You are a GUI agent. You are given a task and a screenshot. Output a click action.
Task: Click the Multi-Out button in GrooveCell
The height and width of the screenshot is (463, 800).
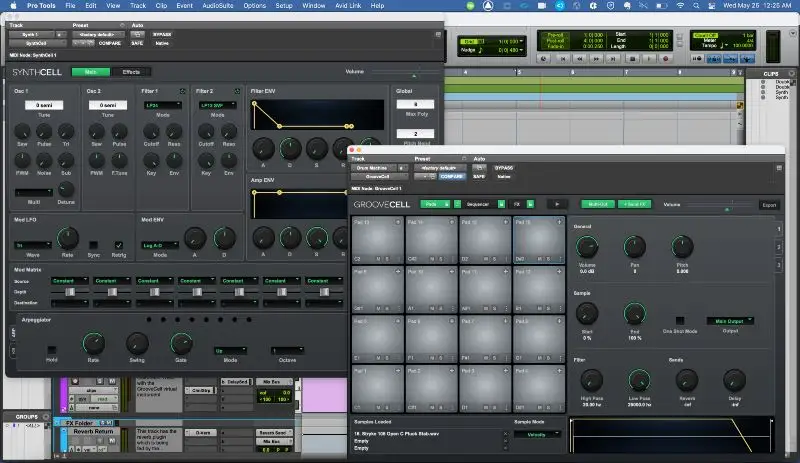(596, 204)
